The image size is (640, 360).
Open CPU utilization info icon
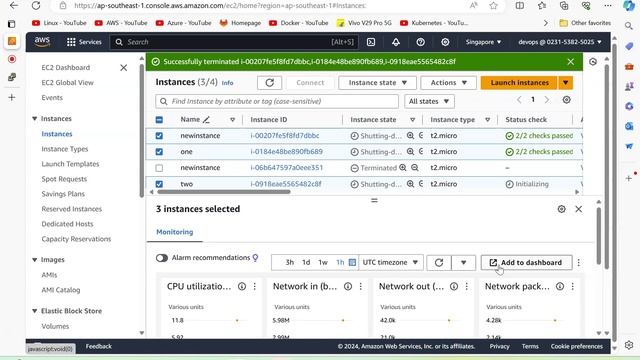tap(242, 287)
